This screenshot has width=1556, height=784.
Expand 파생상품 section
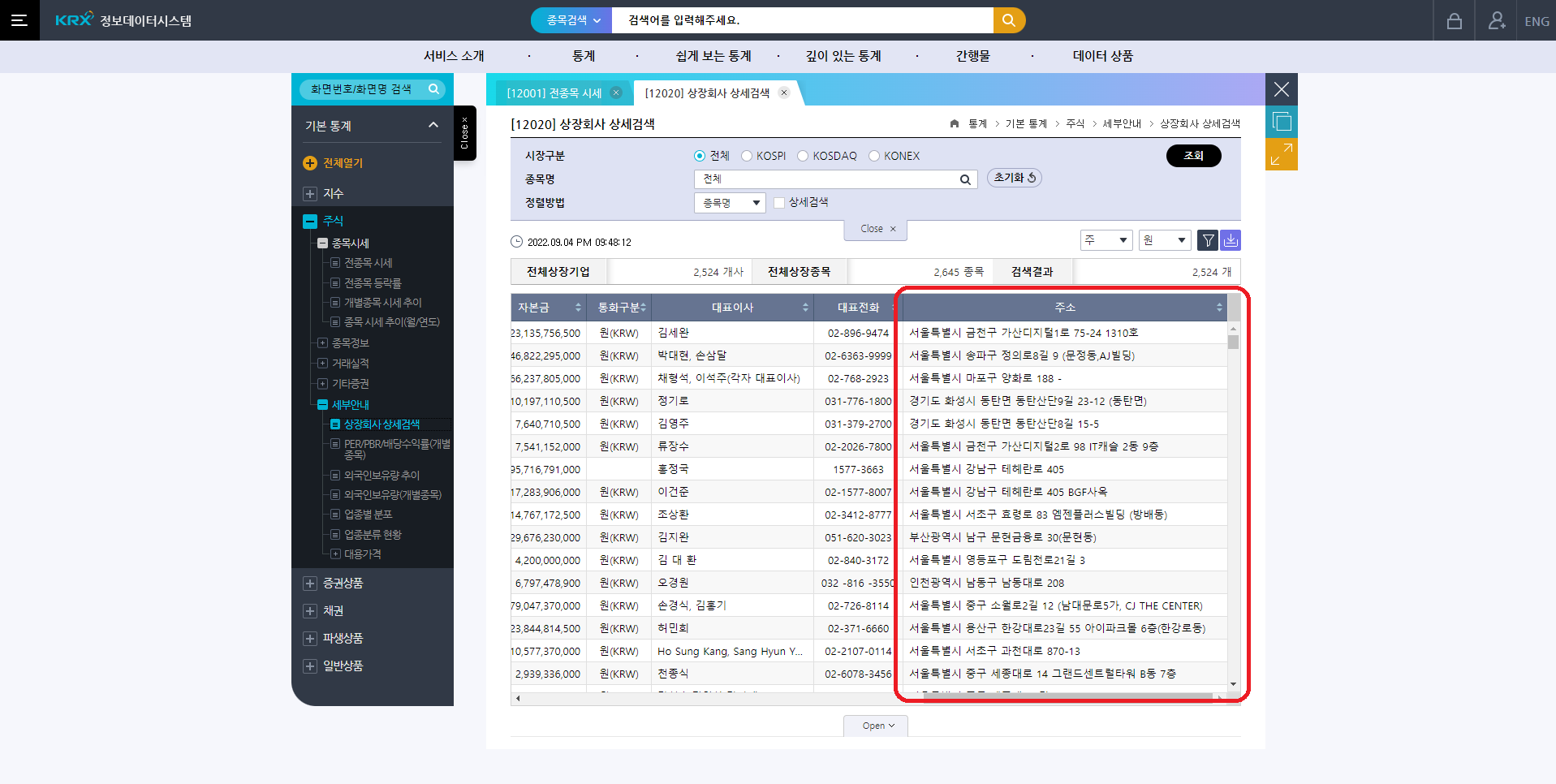[310, 639]
